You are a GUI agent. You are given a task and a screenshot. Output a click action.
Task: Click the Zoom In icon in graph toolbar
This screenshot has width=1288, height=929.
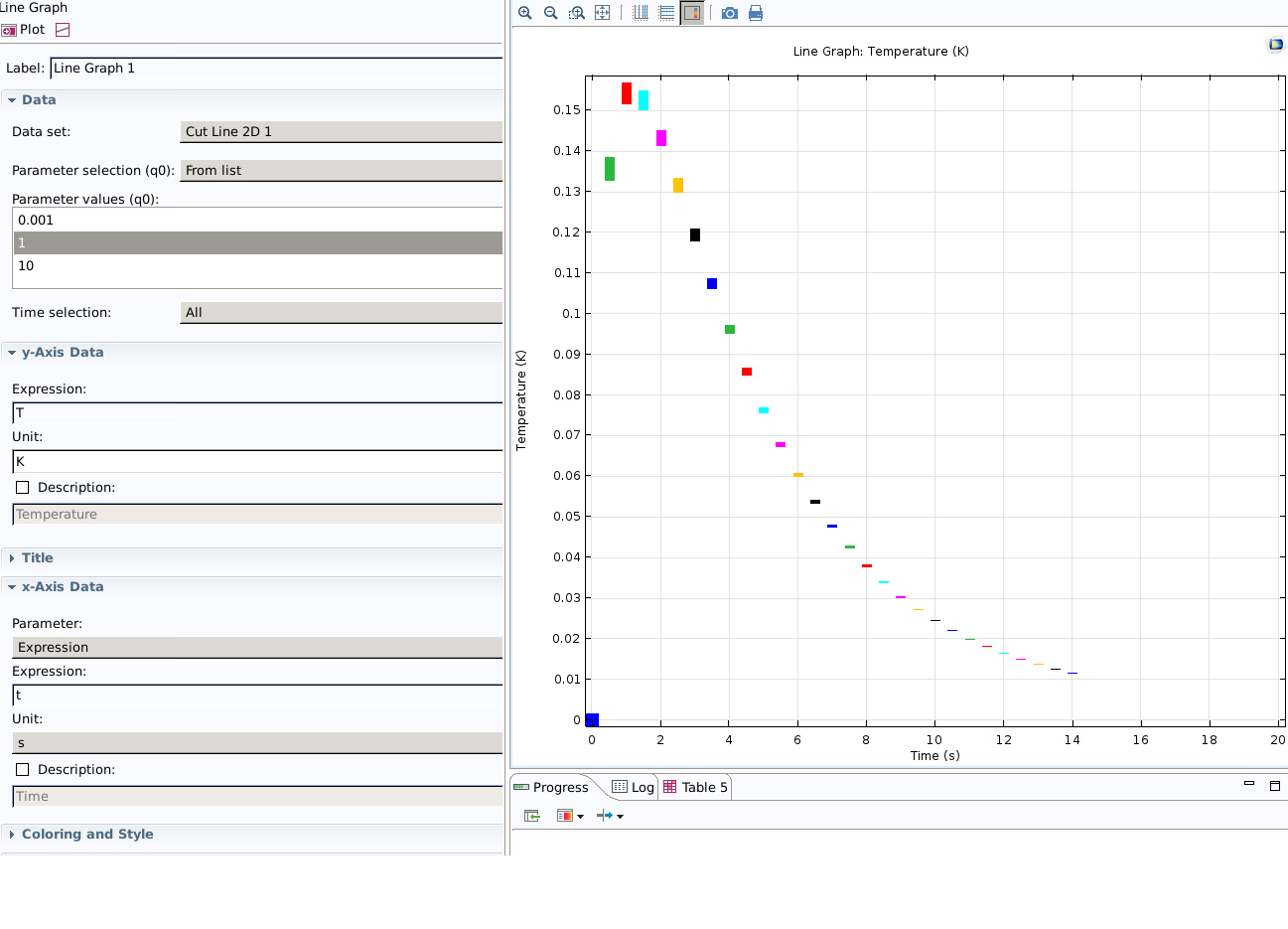tap(525, 13)
